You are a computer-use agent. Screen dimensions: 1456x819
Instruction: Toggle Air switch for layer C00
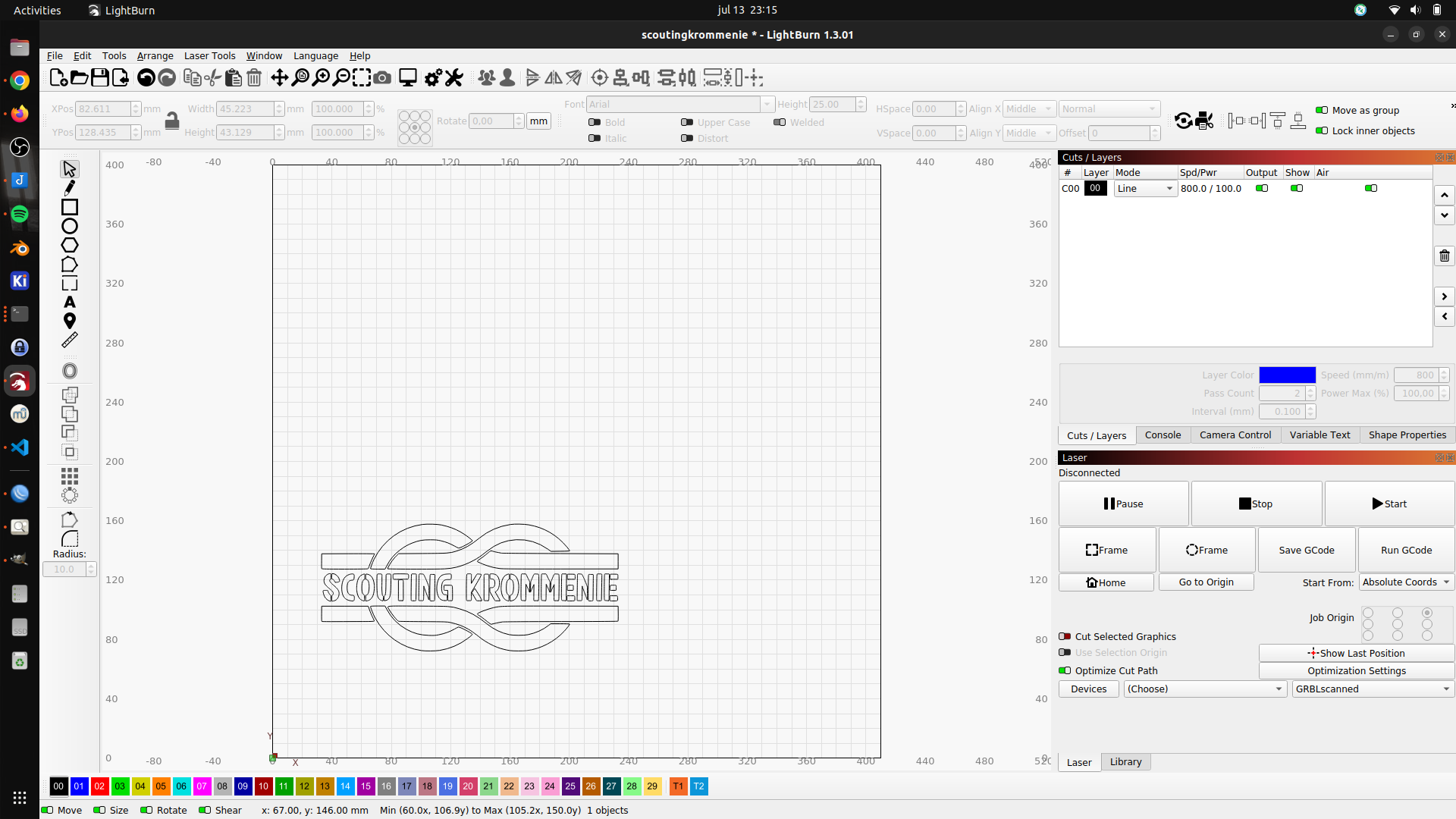coord(1371,188)
